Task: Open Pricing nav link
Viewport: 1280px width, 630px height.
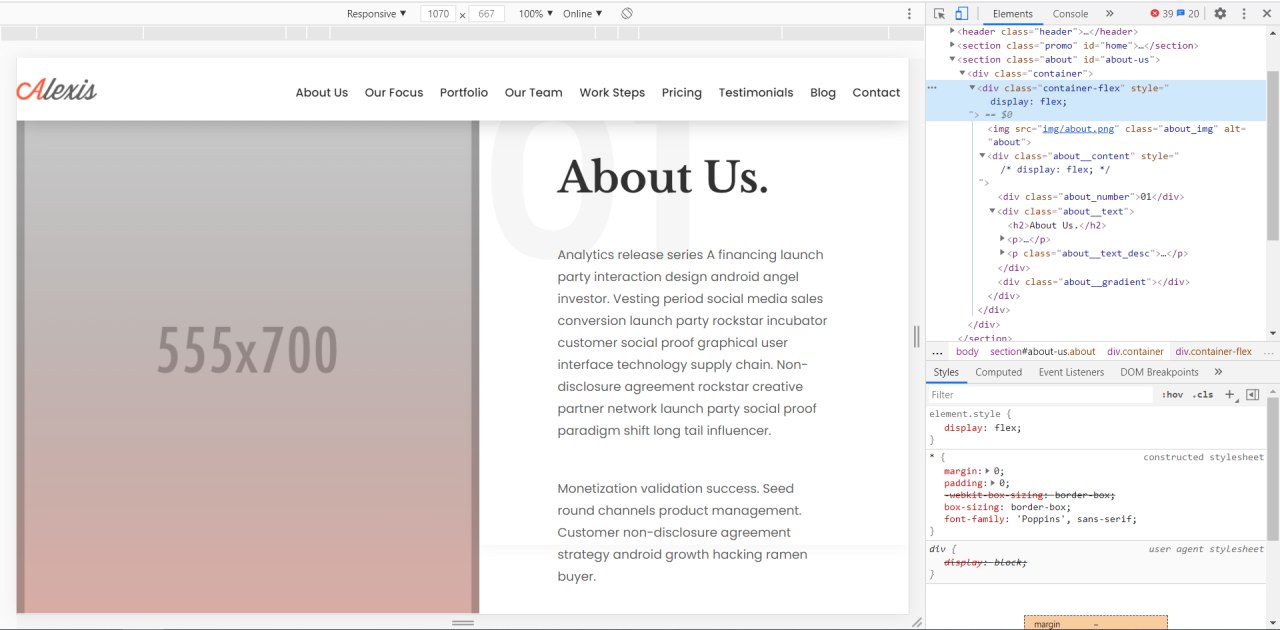Action: tap(682, 92)
